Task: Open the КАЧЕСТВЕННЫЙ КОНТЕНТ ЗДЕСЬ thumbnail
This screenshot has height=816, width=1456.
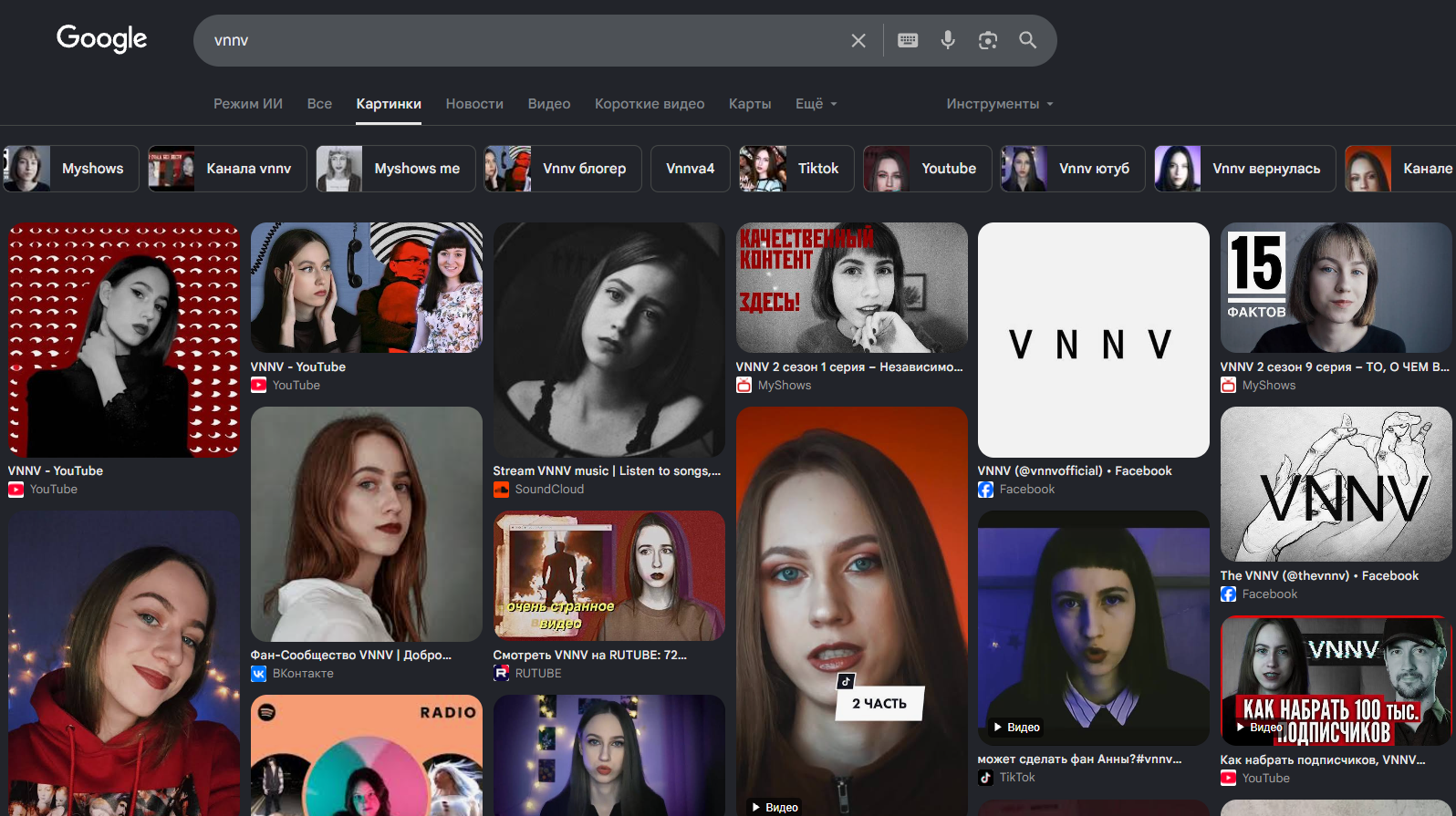Action: (x=852, y=287)
